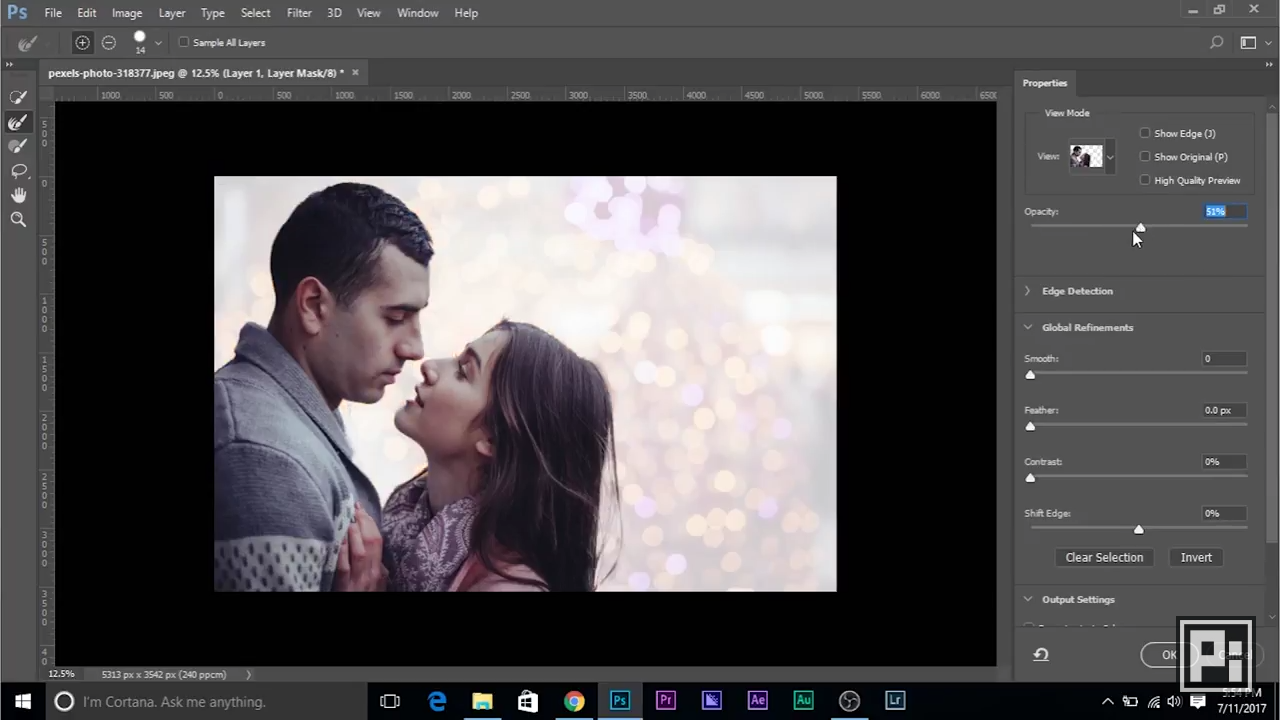Select the Hand tool

coord(18,195)
